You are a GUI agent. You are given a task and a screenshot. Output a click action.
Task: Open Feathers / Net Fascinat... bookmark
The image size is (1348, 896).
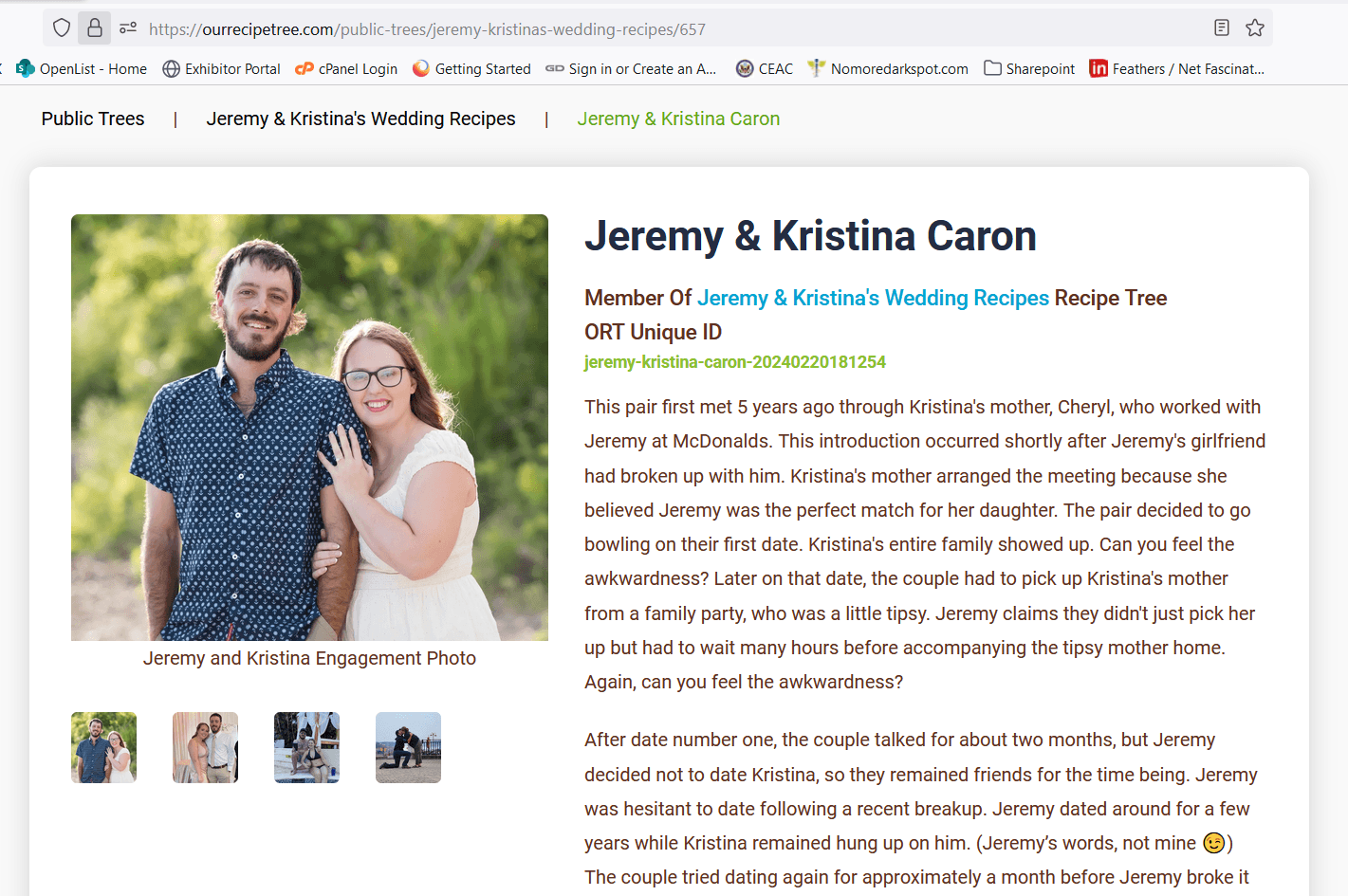(1177, 68)
